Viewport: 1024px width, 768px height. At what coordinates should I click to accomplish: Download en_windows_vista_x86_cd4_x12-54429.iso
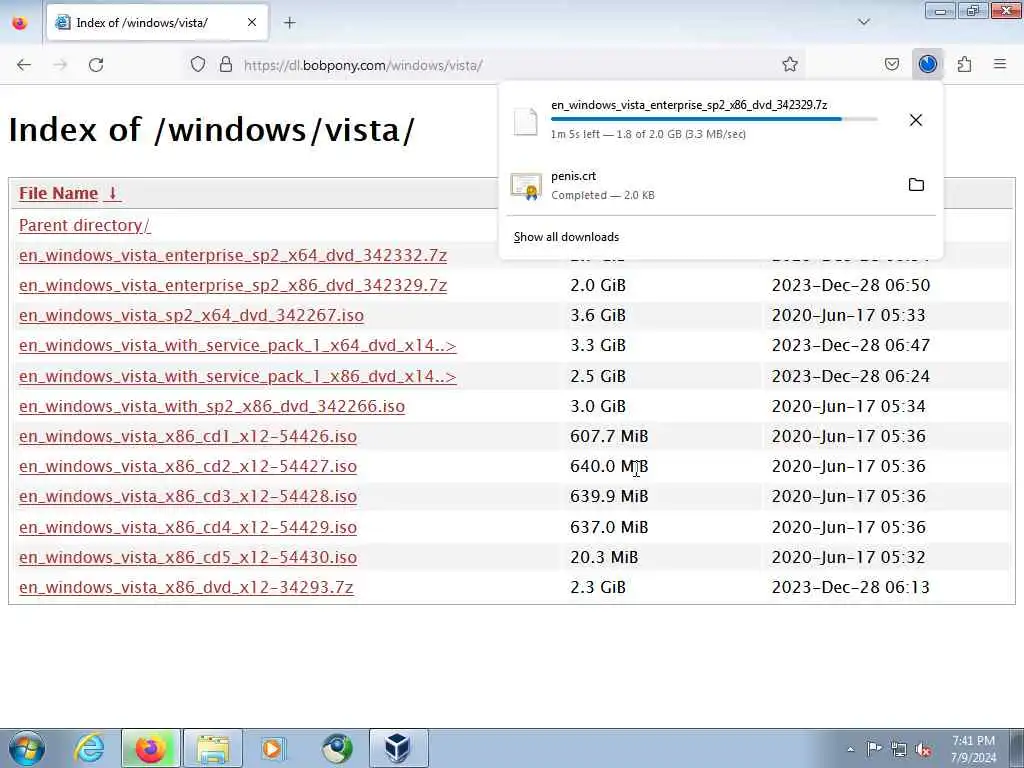click(188, 527)
